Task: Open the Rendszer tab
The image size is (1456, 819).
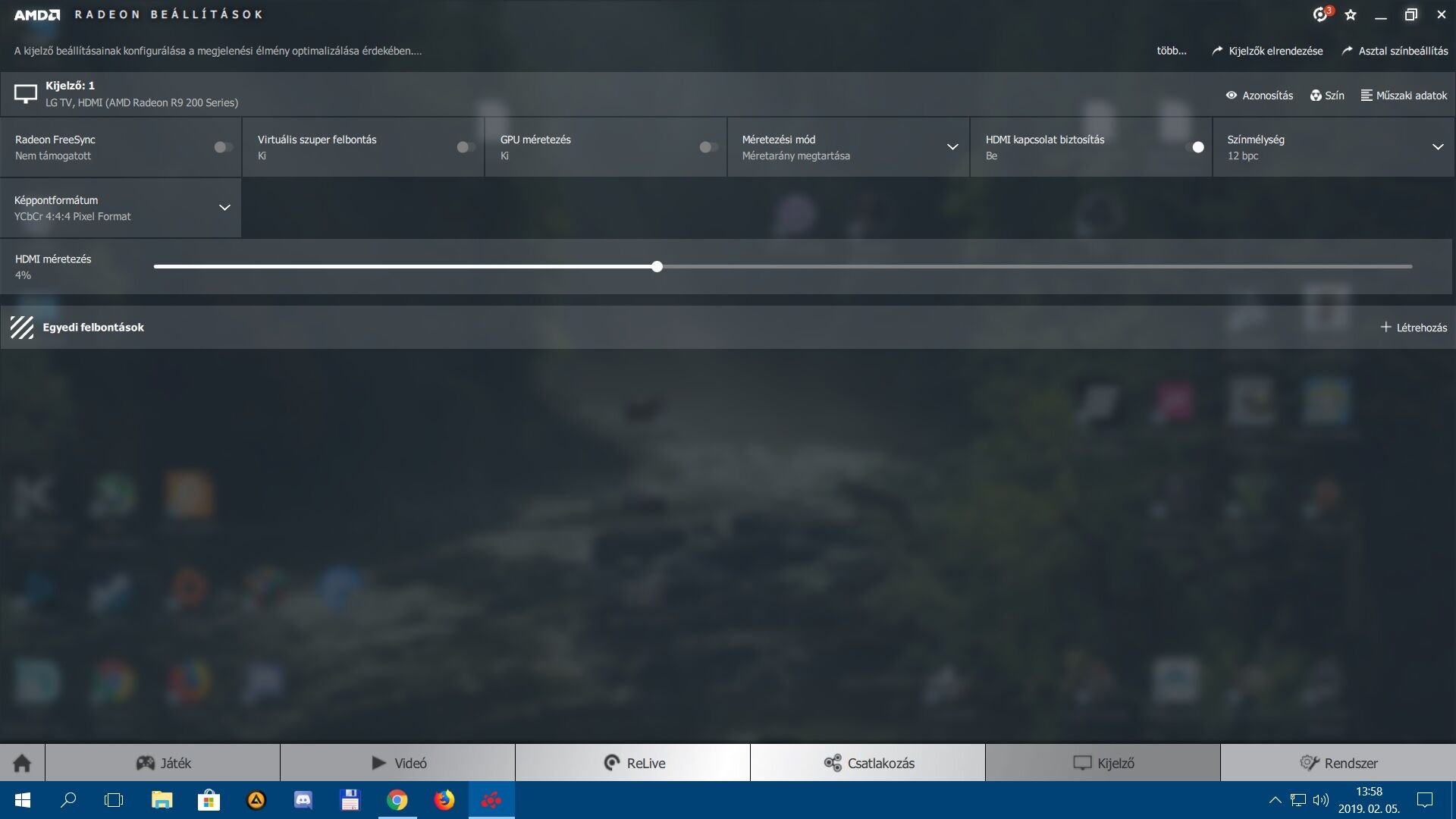Action: pos(1338,763)
